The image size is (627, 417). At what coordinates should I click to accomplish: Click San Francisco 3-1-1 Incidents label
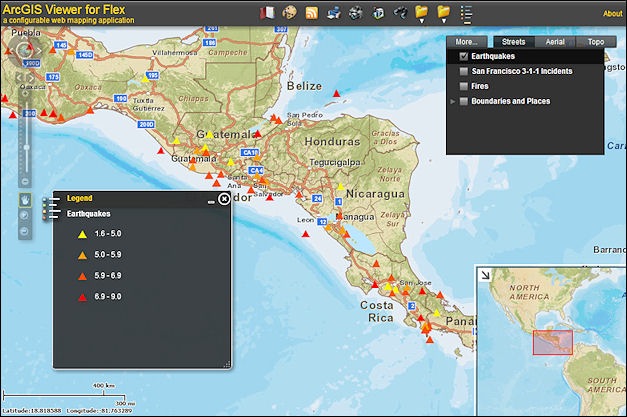(x=522, y=71)
